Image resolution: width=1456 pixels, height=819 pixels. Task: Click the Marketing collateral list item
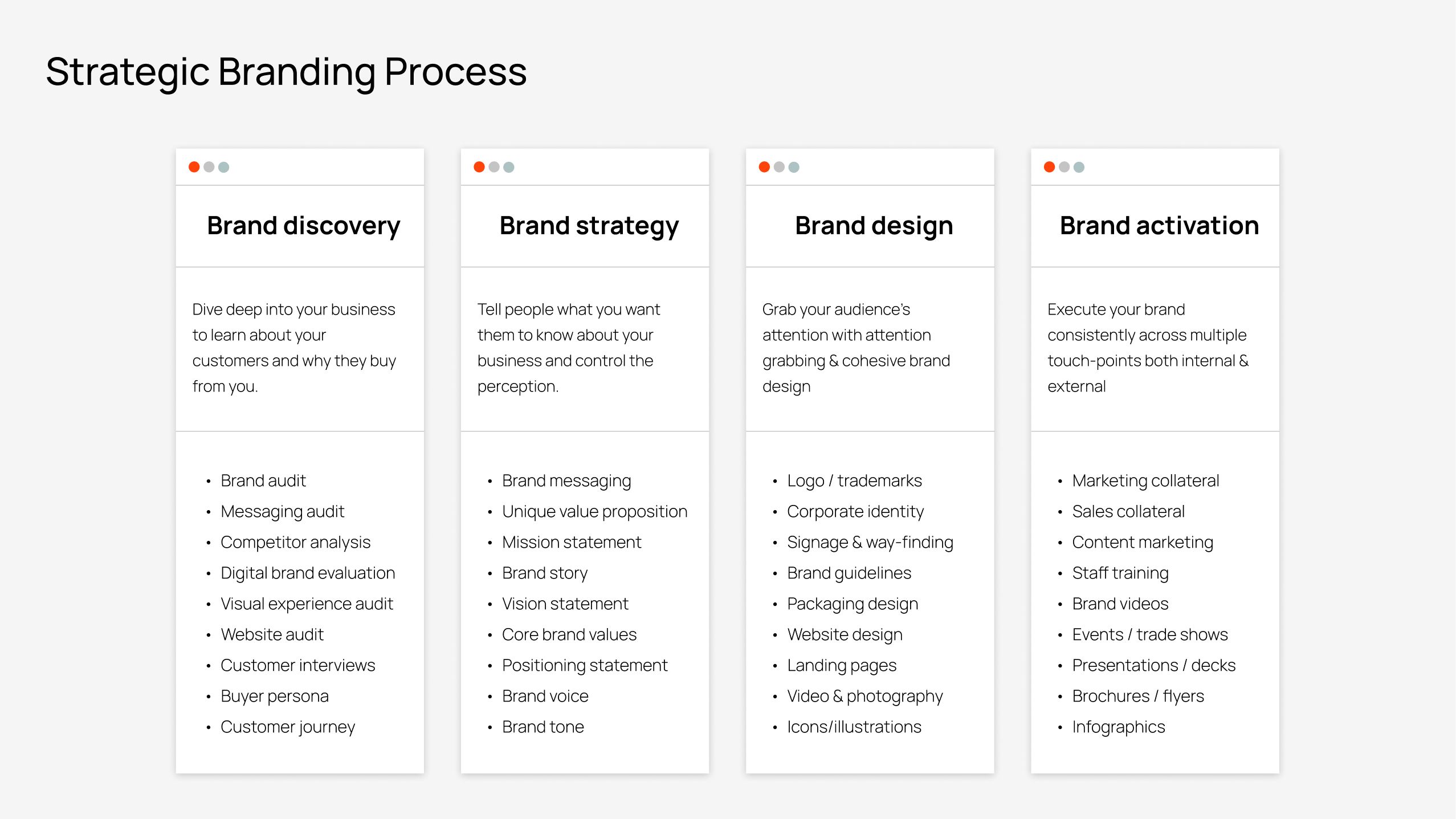pyautogui.click(x=1145, y=481)
